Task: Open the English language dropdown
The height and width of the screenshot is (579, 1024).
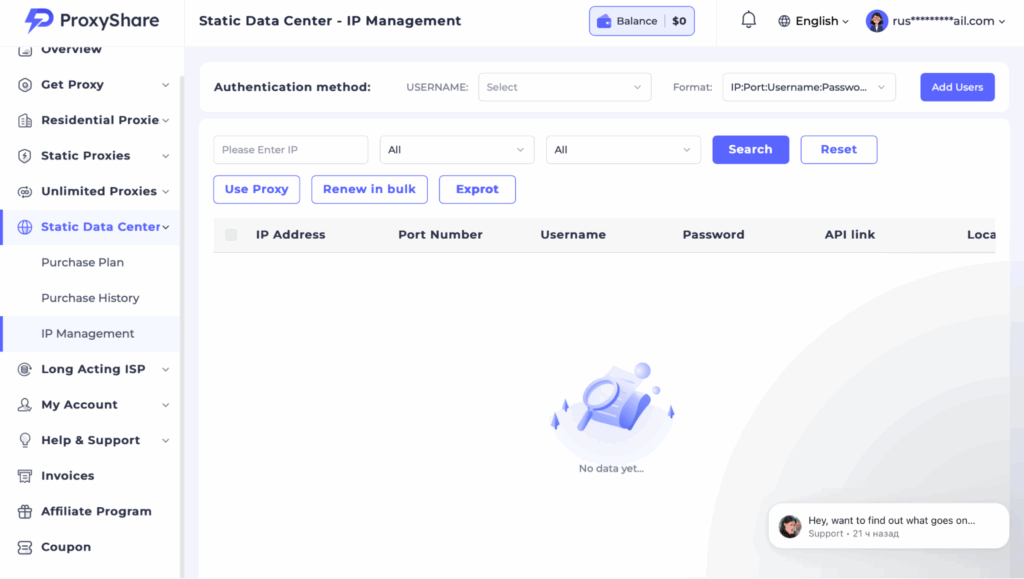Action: pos(814,21)
